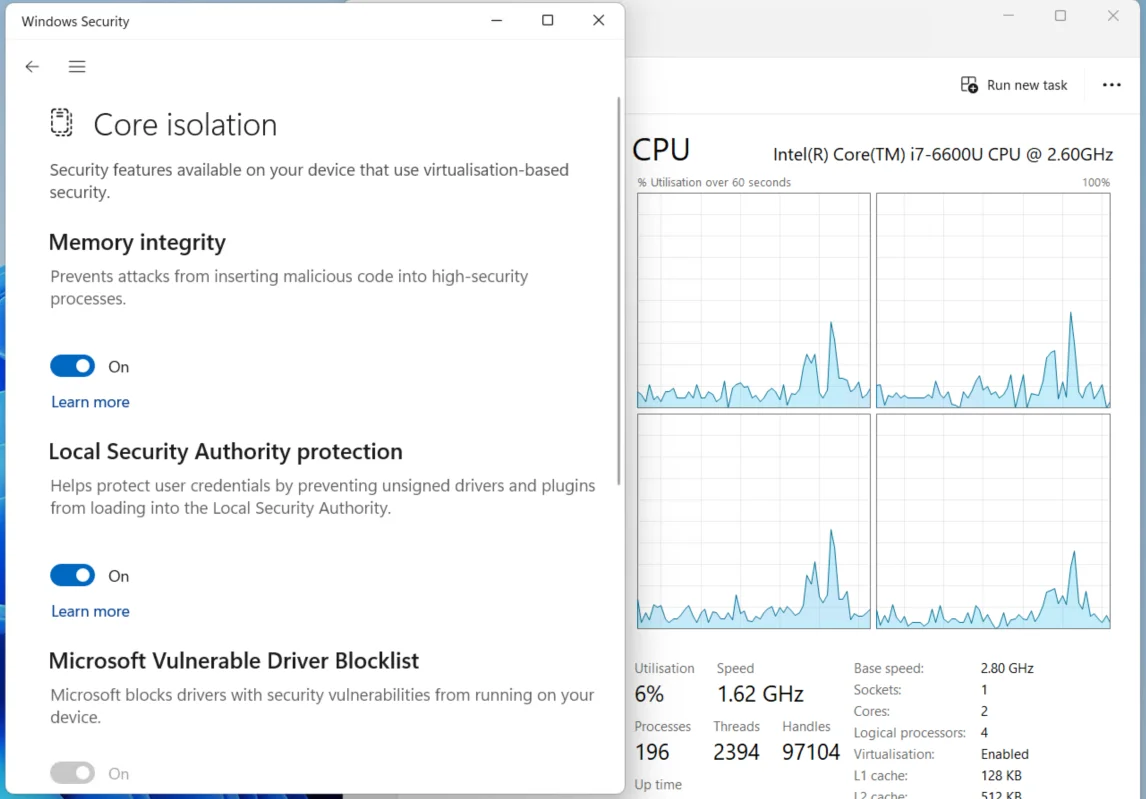Viewport: 1146px width, 799px height.
Task: Click the Sockets label
Action: (x=877, y=690)
